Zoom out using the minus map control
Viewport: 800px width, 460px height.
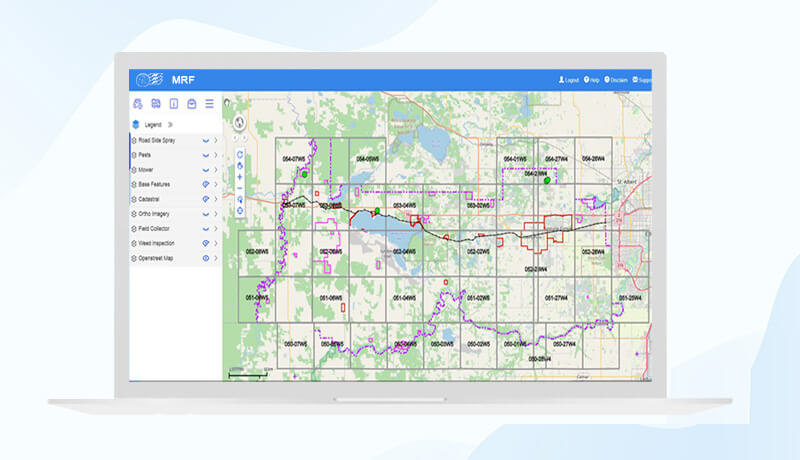coord(240,188)
